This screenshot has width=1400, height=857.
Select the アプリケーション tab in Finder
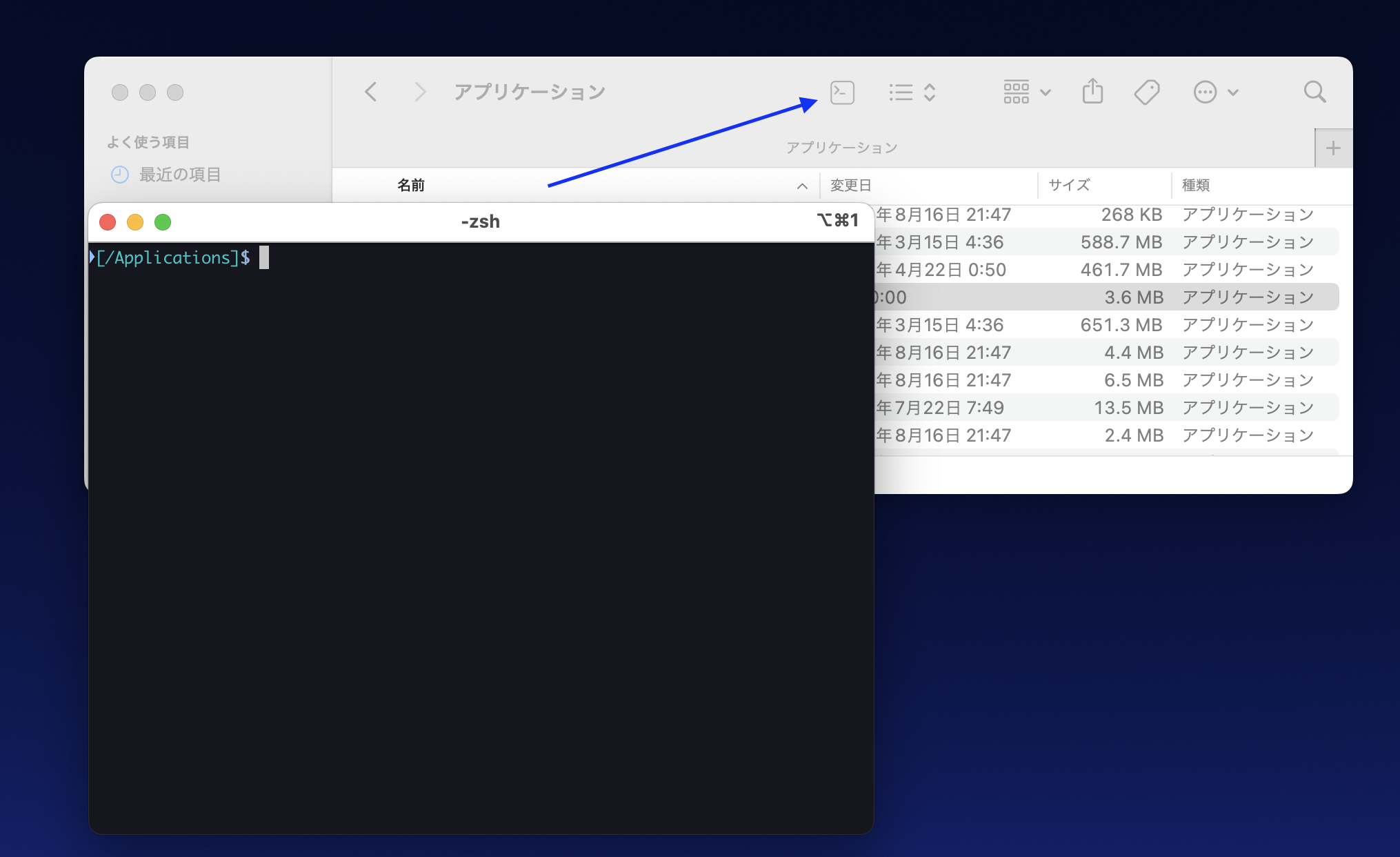(841, 148)
